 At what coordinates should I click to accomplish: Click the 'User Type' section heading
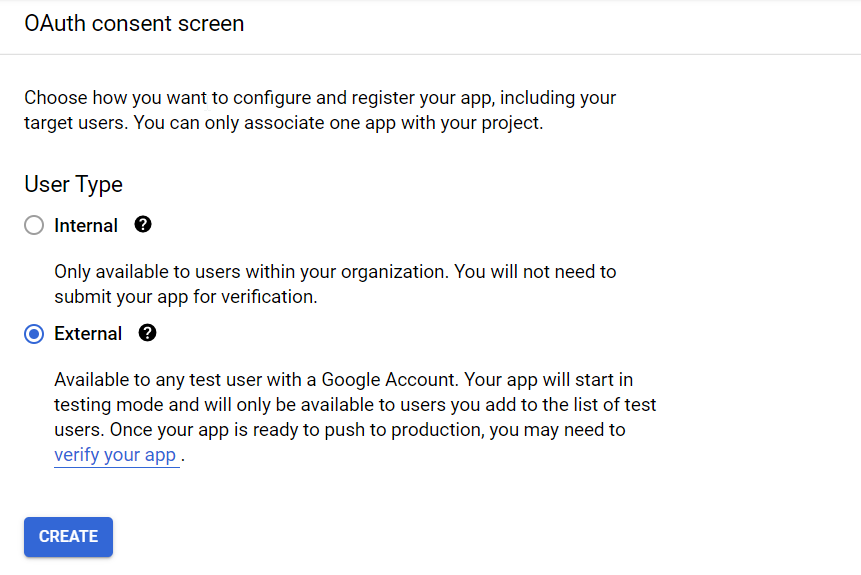click(x=73, y=185)
